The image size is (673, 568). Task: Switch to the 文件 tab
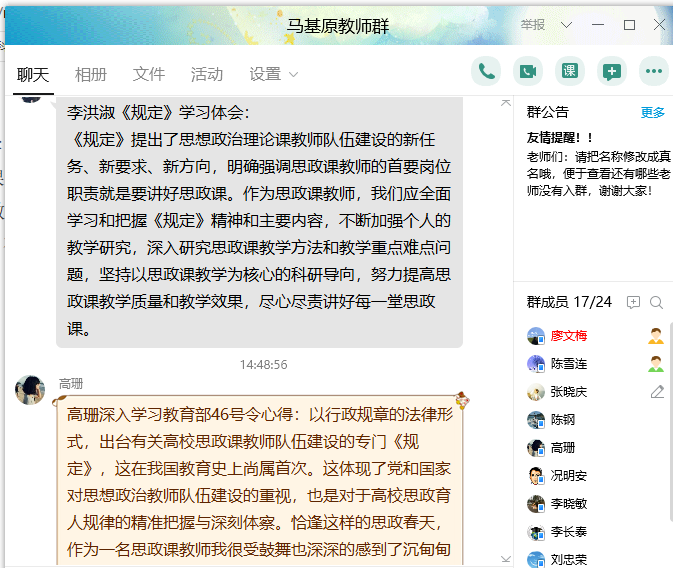(x=149, y=74)
